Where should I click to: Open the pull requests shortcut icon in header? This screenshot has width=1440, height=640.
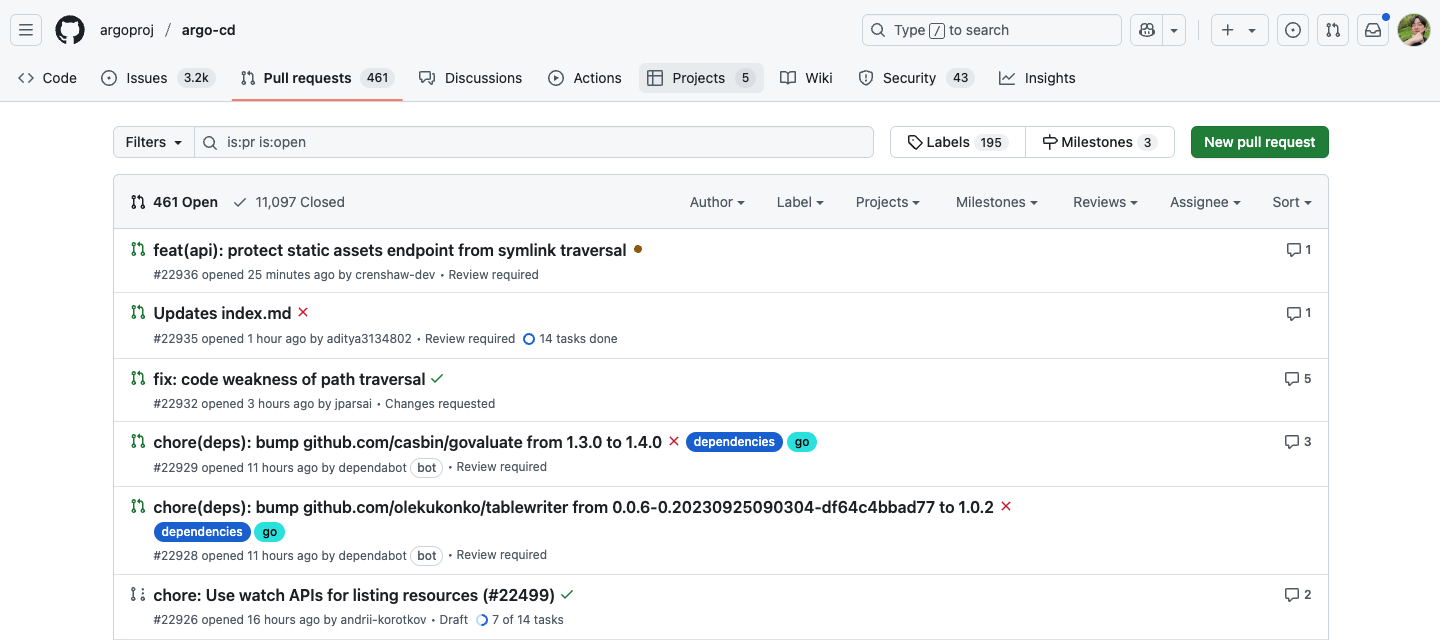(1333, 30)
